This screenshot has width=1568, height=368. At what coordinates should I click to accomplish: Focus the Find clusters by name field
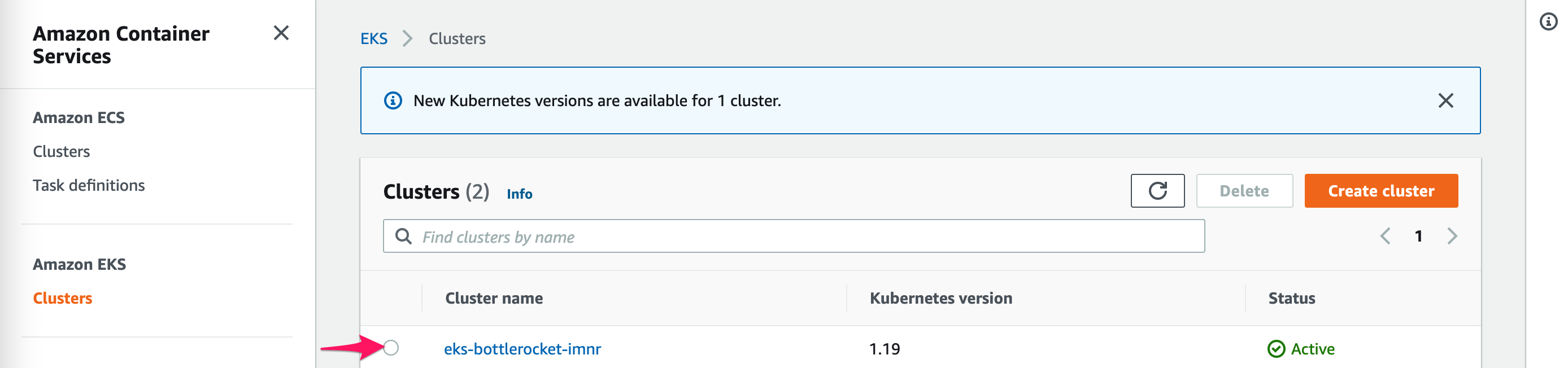(803, 236)
